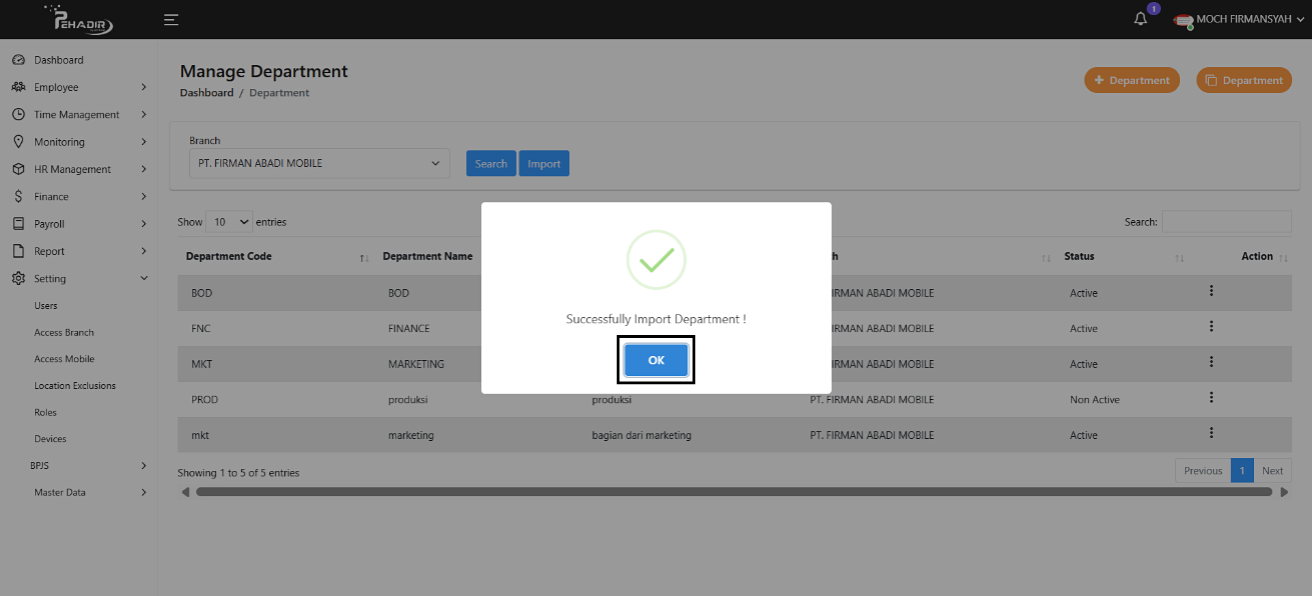Sort table by Status column arrows

[x=1180, y=258]
